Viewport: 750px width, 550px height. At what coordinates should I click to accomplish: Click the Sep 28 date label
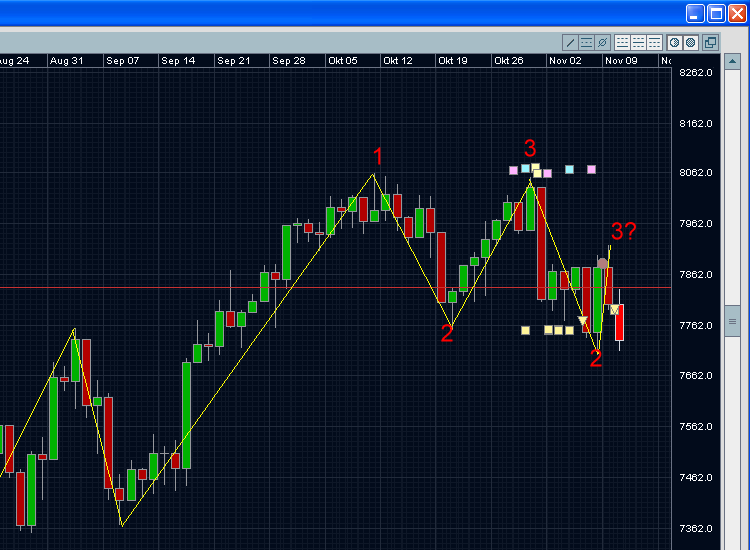(288, 61)
